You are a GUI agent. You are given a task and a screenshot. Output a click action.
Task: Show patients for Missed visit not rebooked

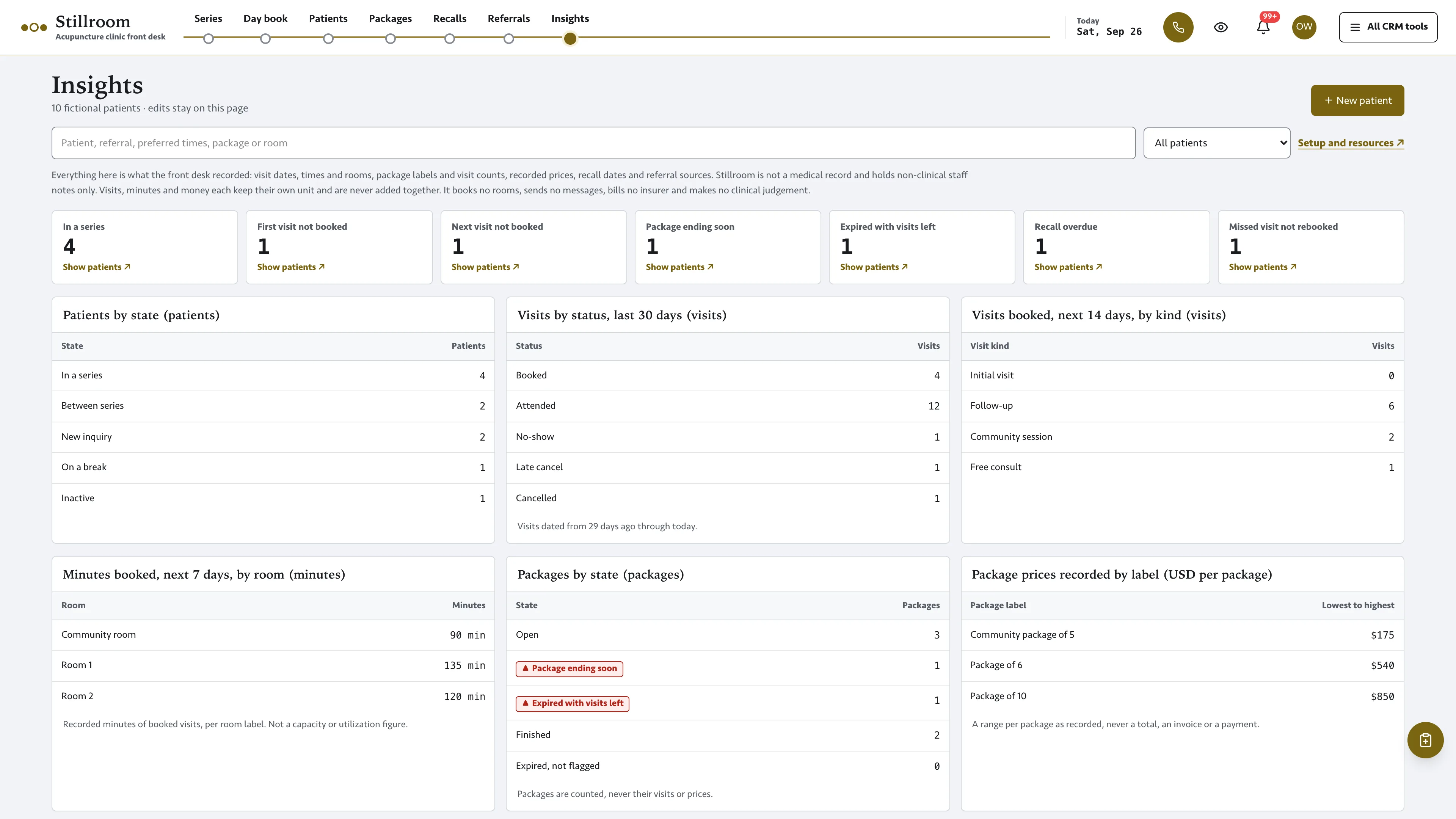(x=1263, y=267)
